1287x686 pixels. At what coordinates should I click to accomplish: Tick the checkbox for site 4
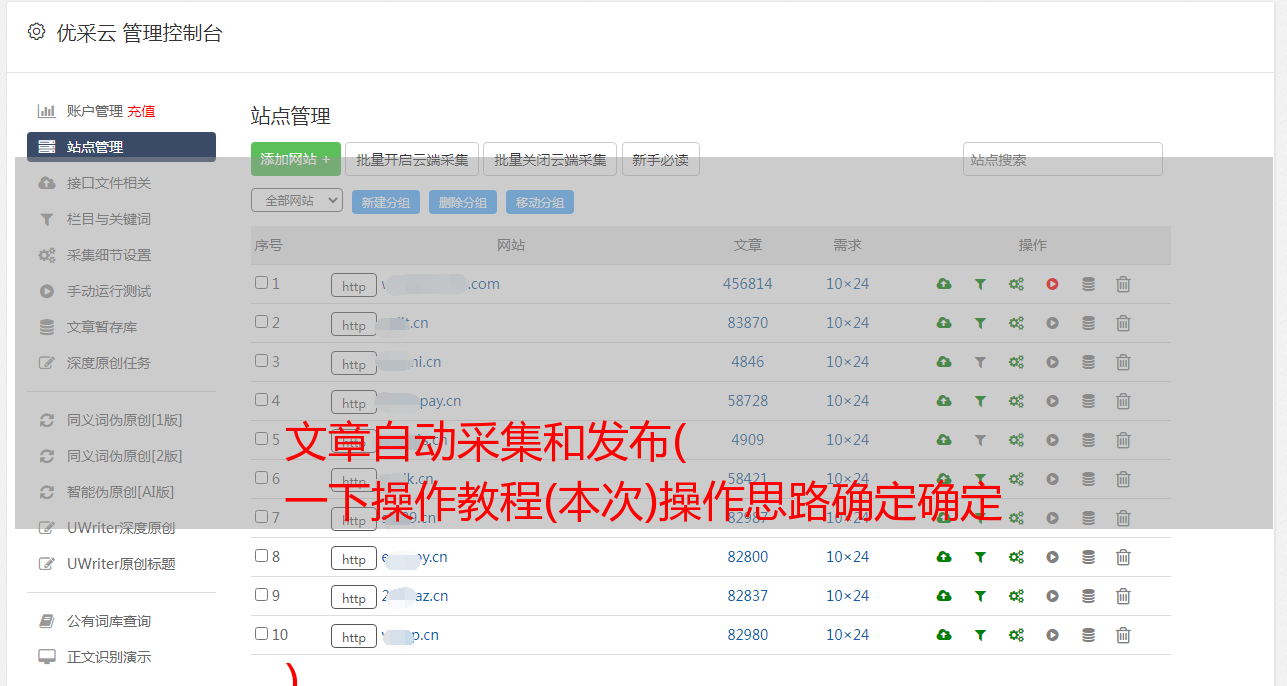[261, 400]
